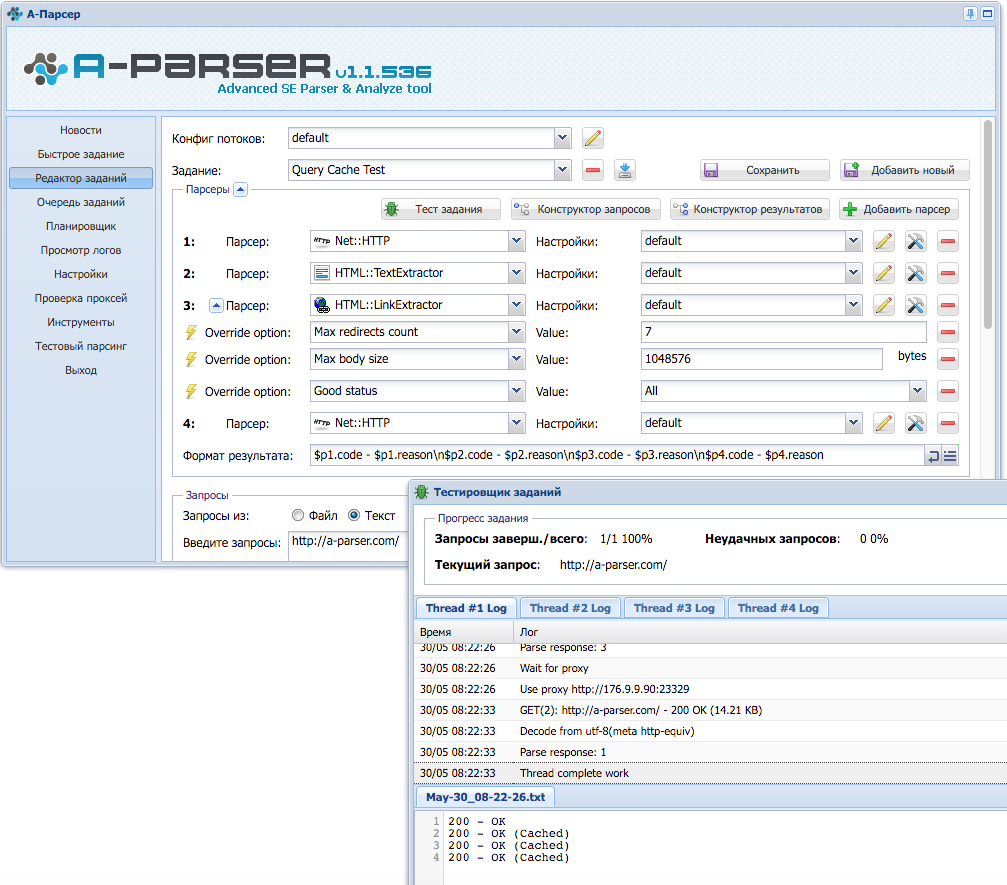The height and width of the screenshot is (885, 1007).
Task: Export the task via download icon
Action: point(625,170)
